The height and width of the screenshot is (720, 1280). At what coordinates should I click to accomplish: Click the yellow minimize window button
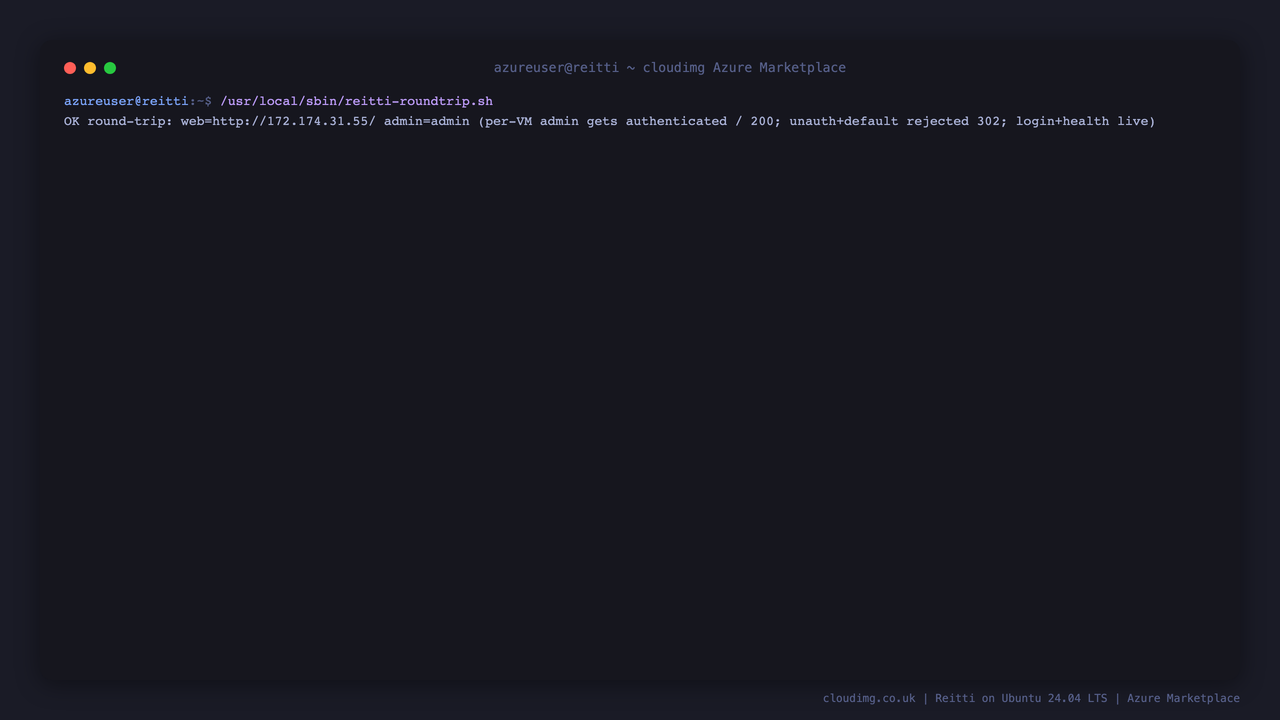[90, 68]
